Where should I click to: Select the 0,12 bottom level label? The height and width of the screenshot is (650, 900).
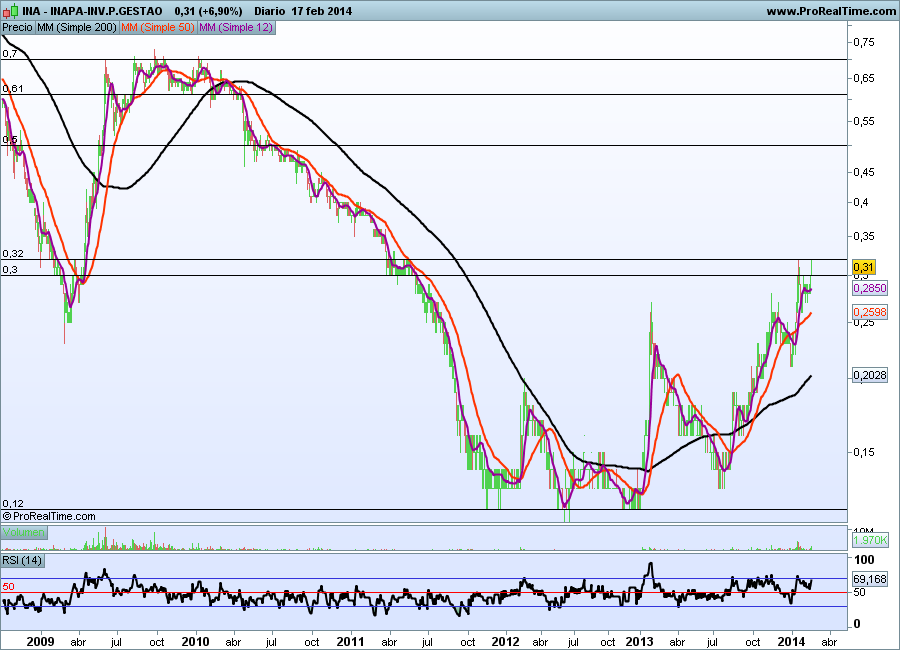click(x=13, y=504)
